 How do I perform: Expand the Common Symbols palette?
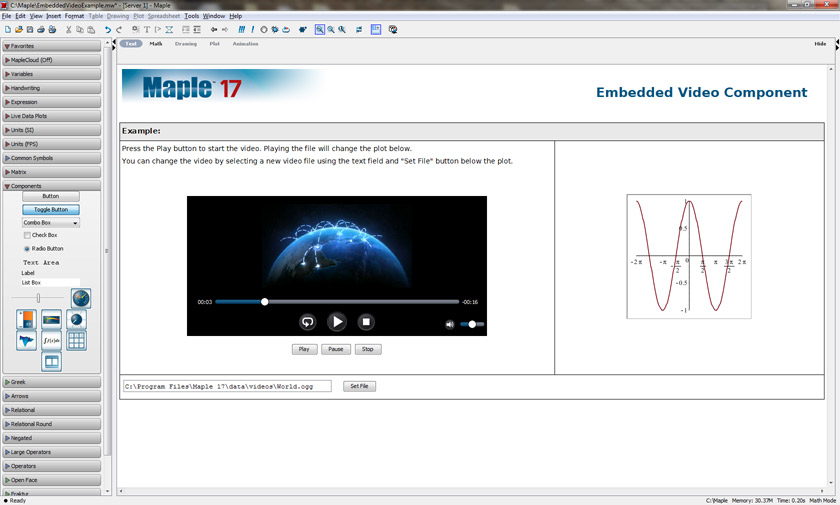[51, 158]
